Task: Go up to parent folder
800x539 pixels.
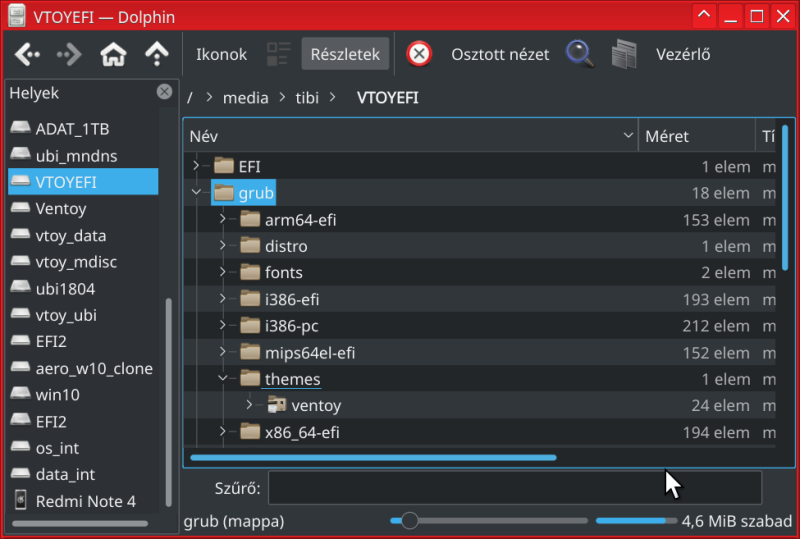Action: 157,54
